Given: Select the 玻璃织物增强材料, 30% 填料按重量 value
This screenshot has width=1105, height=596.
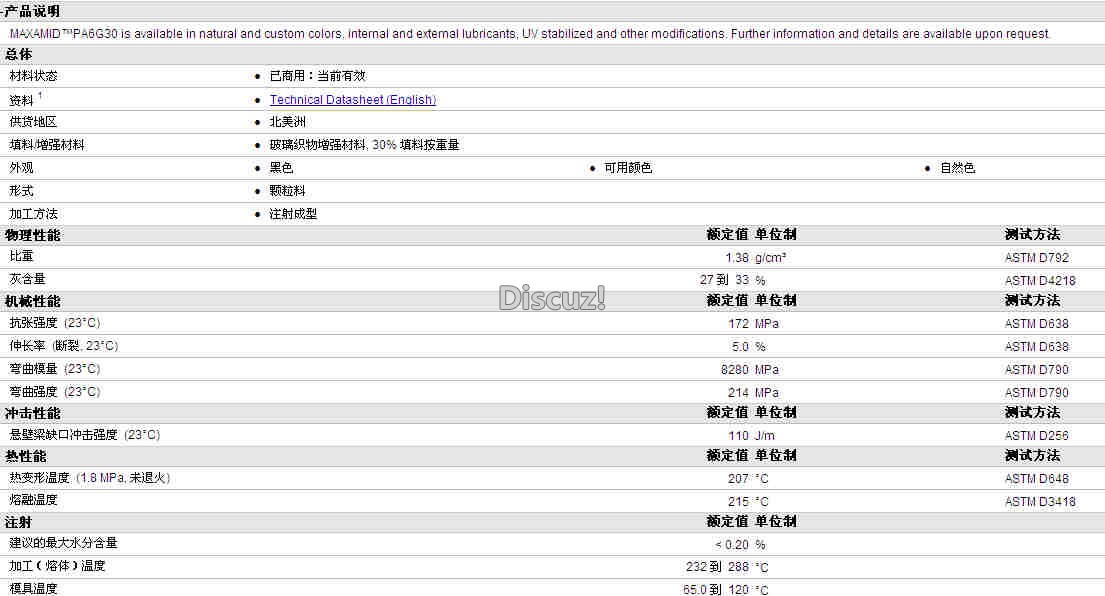Looking at the screenshot, I should tap(364, 144).
